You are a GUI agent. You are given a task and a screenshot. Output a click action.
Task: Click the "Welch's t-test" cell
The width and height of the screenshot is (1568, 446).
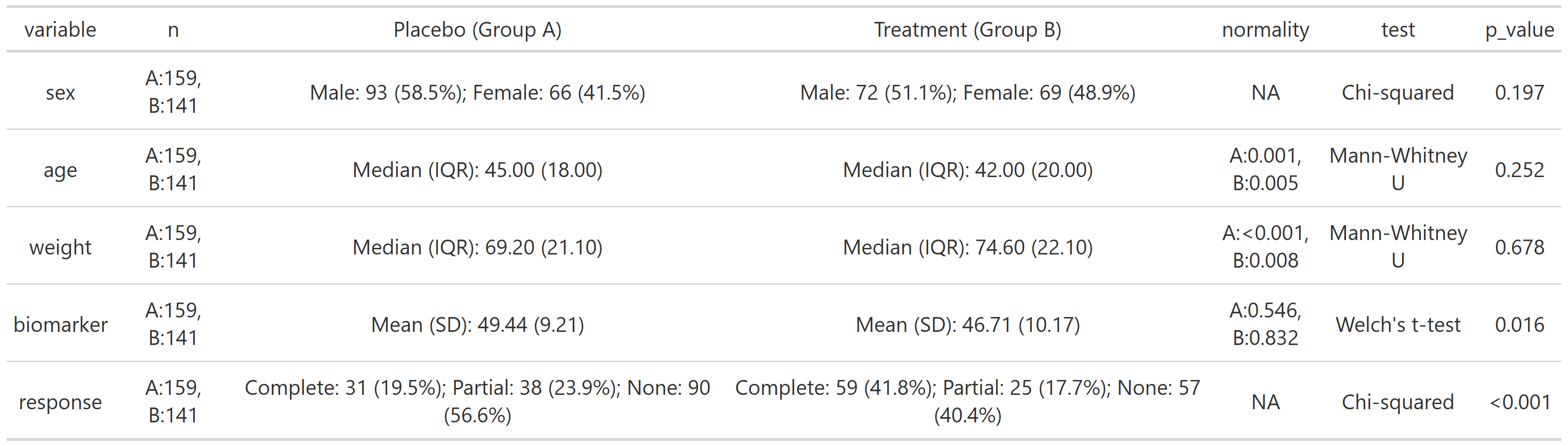coord(1398,325)
